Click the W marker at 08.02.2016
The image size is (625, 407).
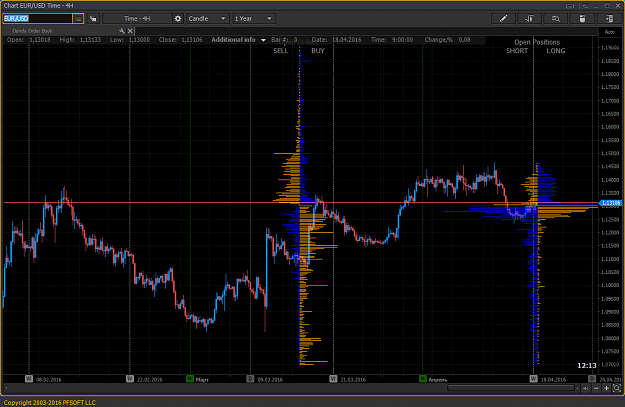(x=29, y=379)
